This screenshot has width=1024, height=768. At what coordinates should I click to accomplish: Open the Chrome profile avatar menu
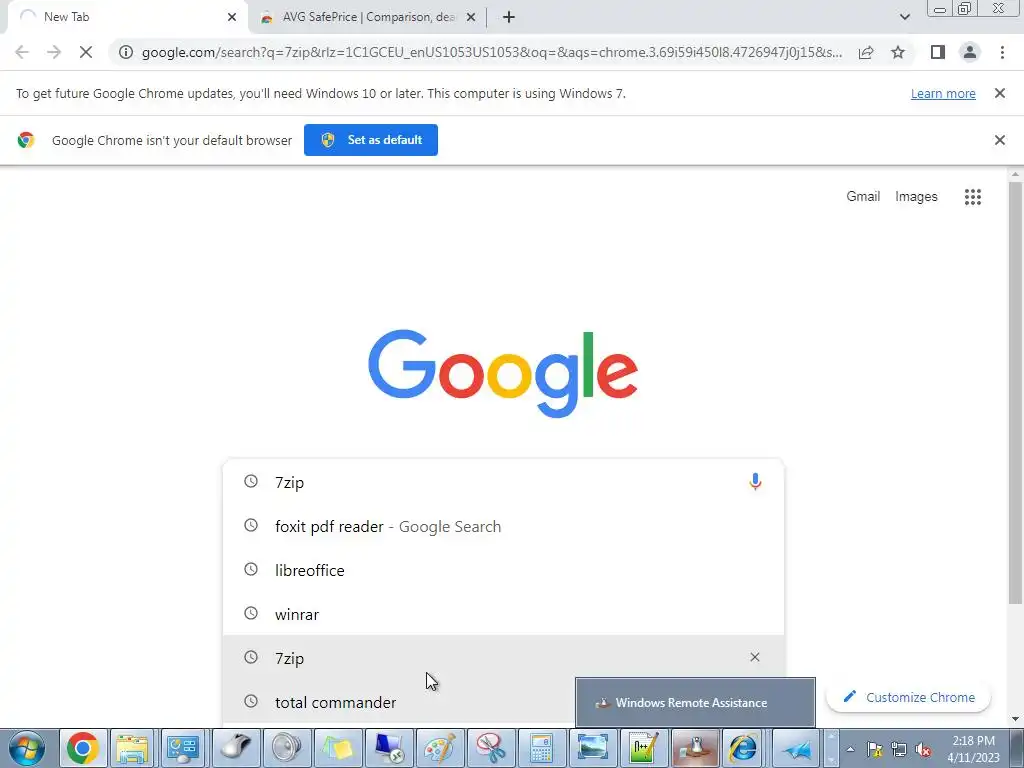[x=970, y=52]
